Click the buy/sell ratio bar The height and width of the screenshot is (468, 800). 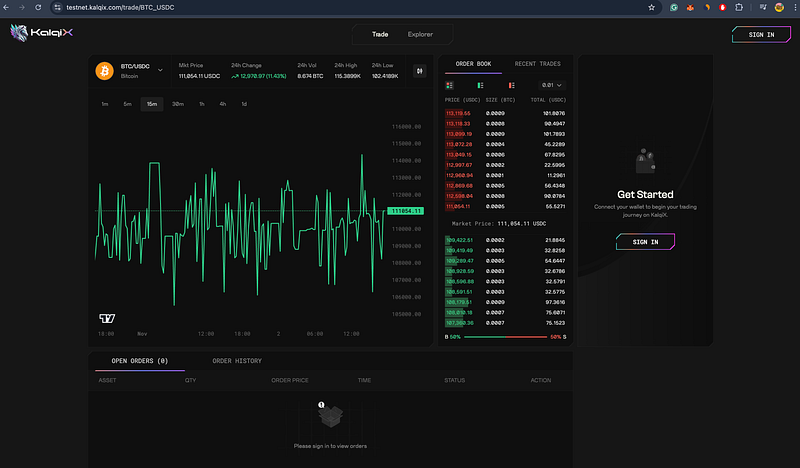pyautogui.click(x=505, y=338)
